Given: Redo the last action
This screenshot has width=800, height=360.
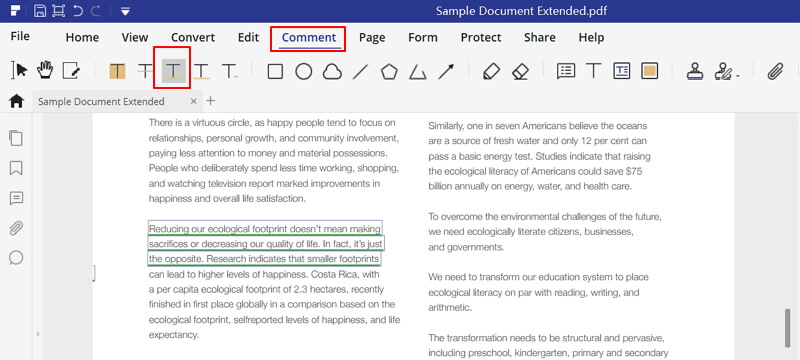Looking at the screenshot, I should tap(95, 11).
